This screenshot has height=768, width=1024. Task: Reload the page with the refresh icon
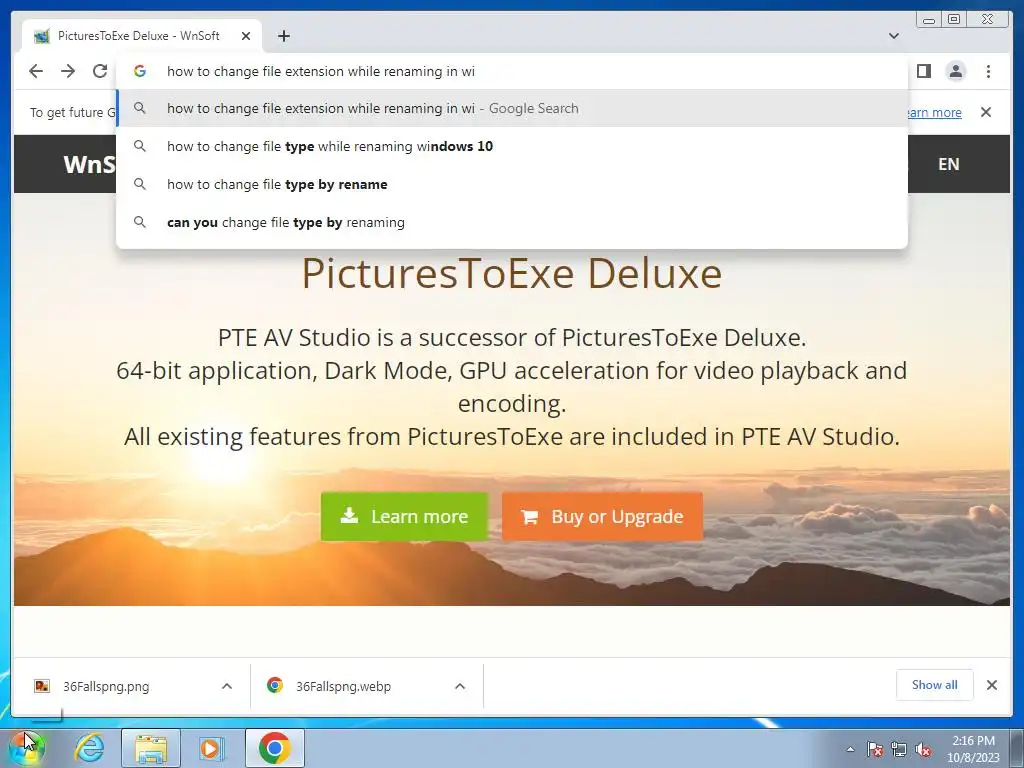point(100,71)
